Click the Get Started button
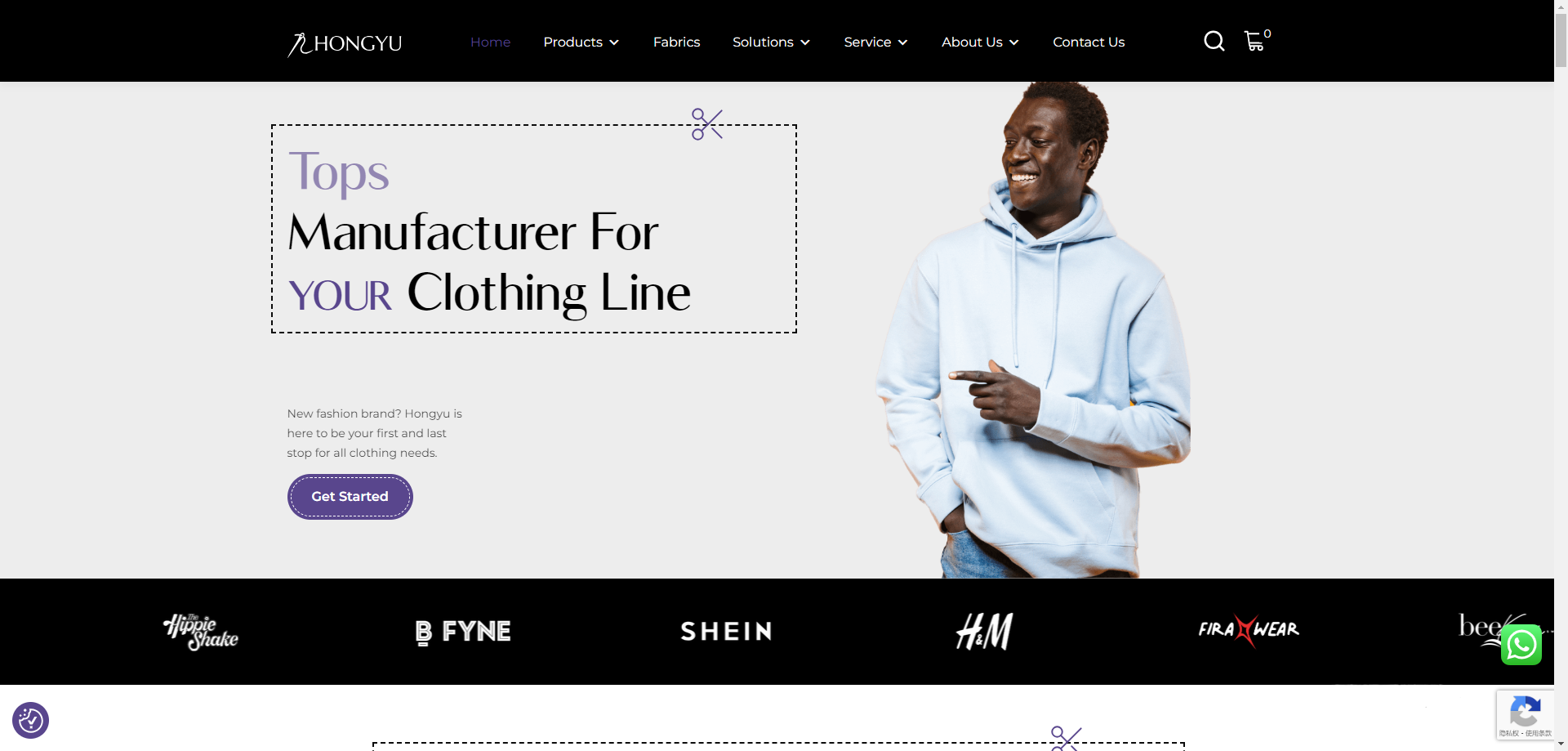Screen dimensions: 1568x751 (350, 496)
